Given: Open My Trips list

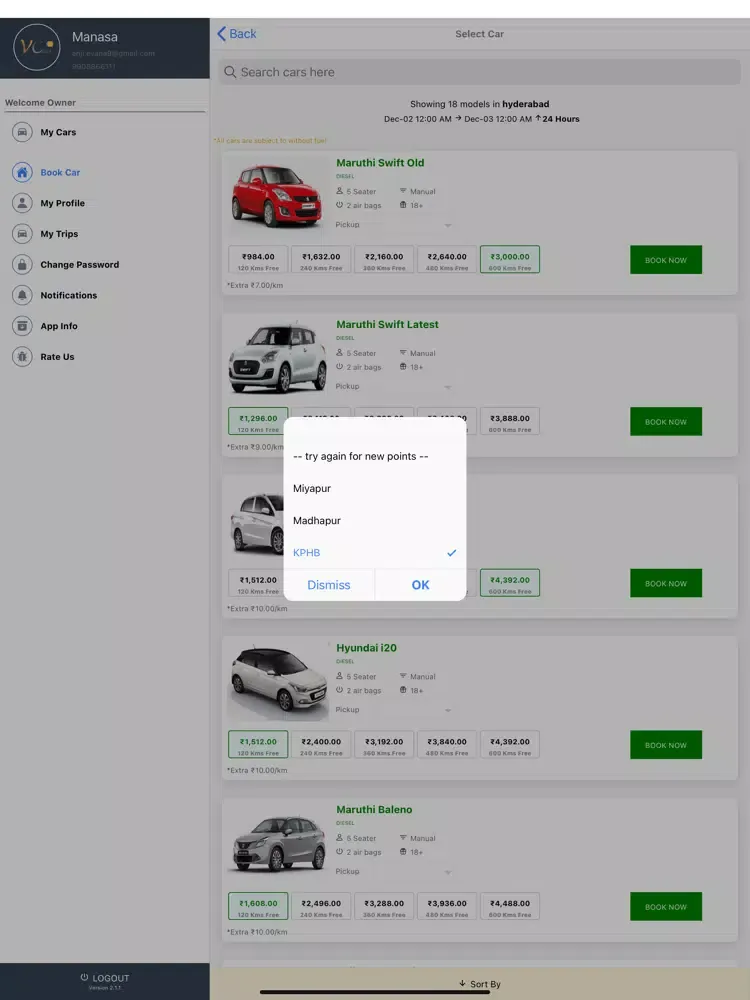Looking at the screenshot, I should click(x=59, y=233).
